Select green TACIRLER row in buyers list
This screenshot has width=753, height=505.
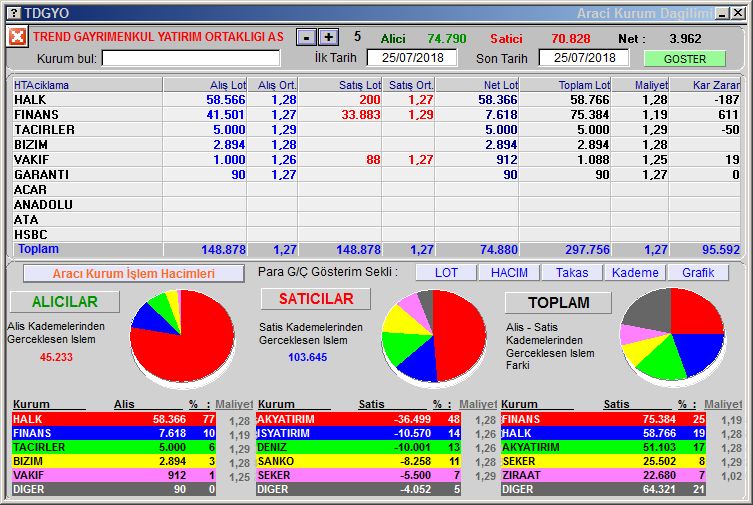click(x=114, y=447)
